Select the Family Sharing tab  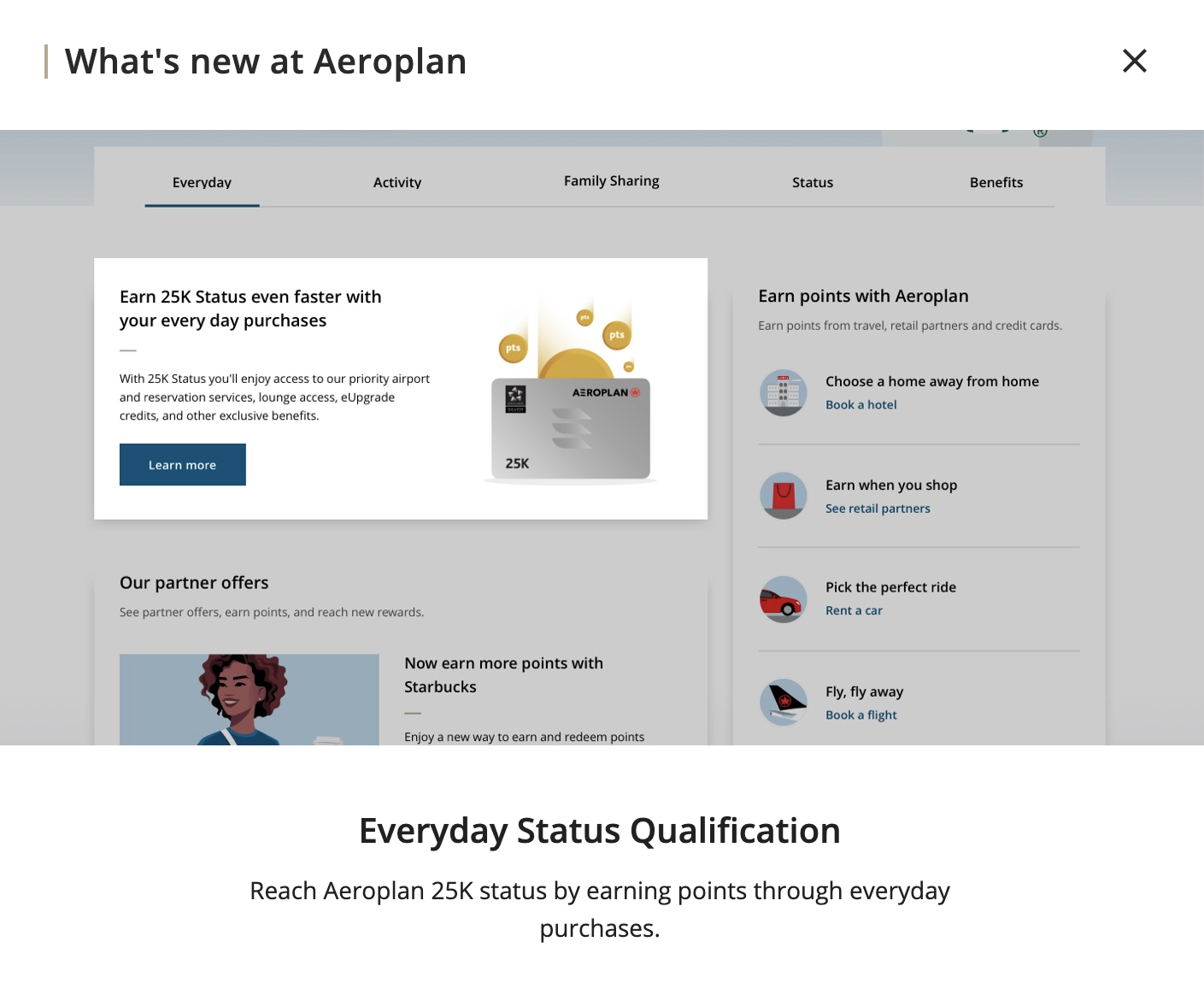(x=611, y=181)
